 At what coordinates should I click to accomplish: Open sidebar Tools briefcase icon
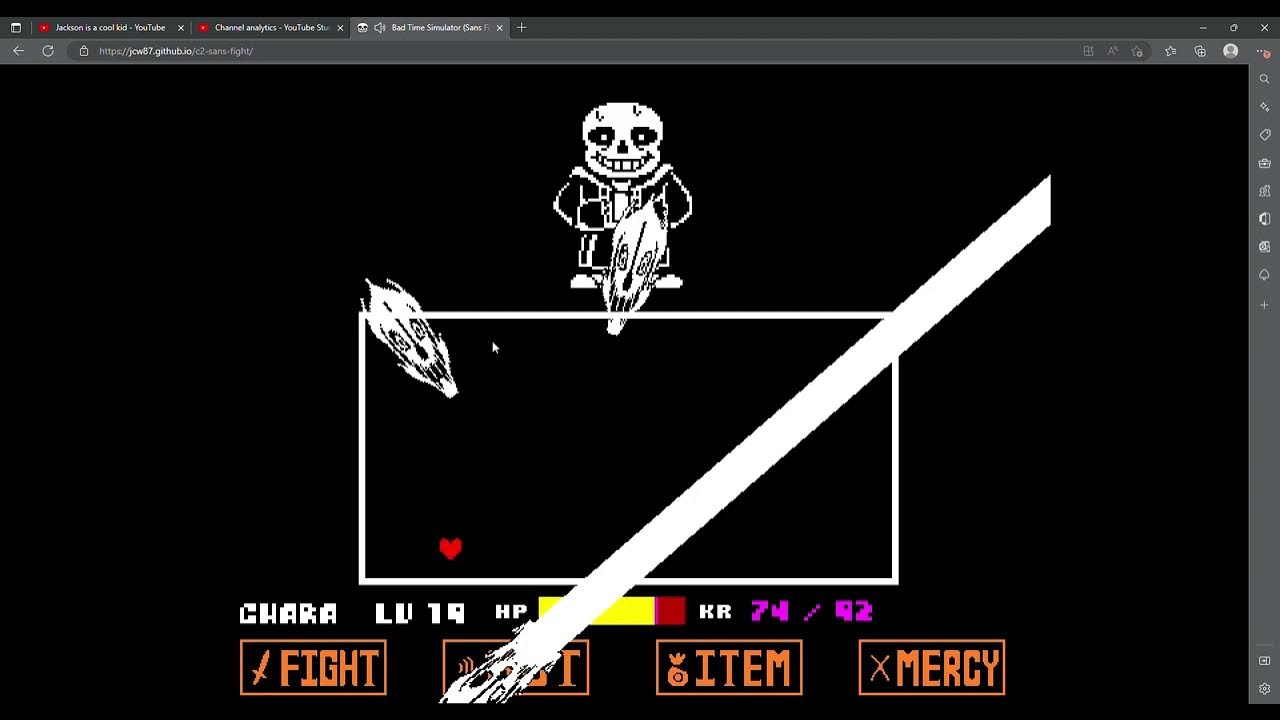click(x=1264, y=163)
